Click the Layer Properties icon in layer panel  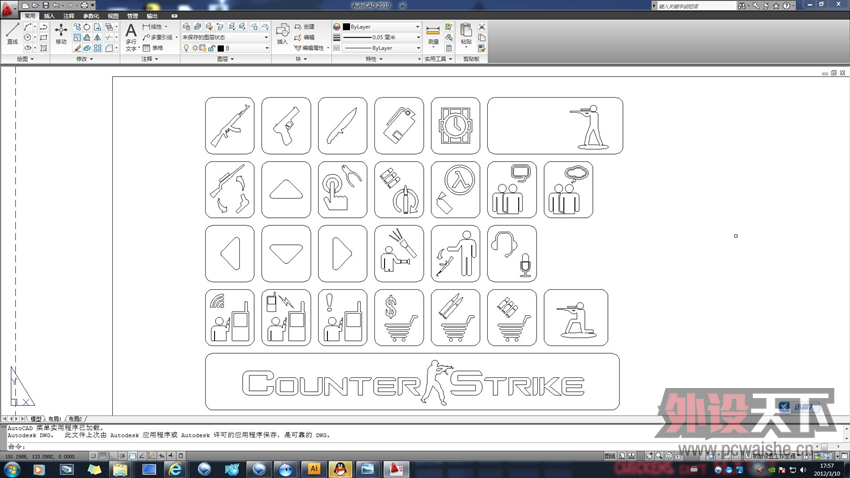[x=186, y=27]
